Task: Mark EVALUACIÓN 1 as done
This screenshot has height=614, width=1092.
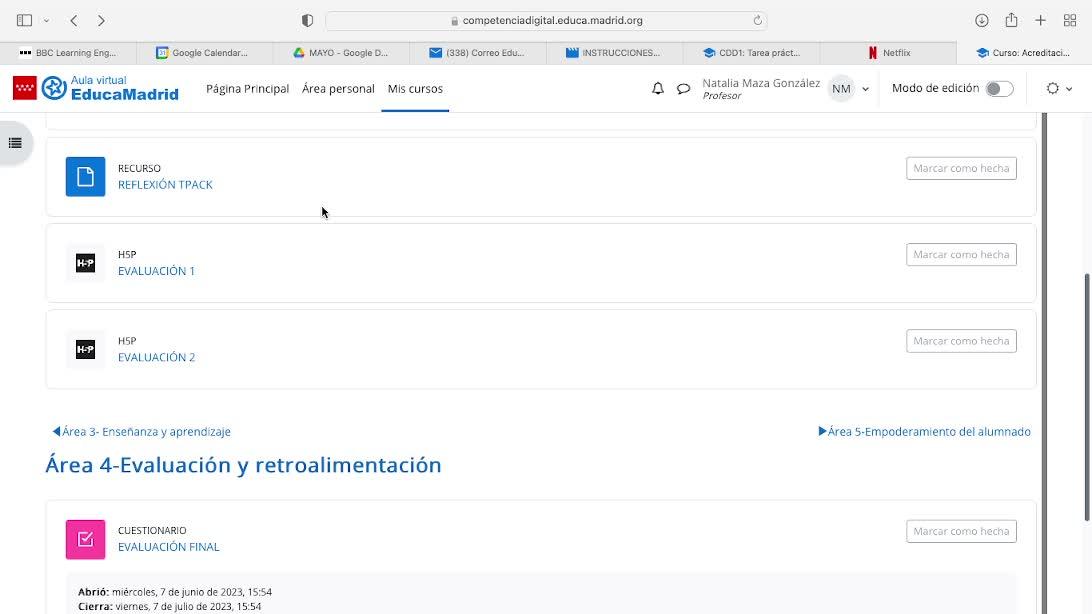Action: coord(961,255)
